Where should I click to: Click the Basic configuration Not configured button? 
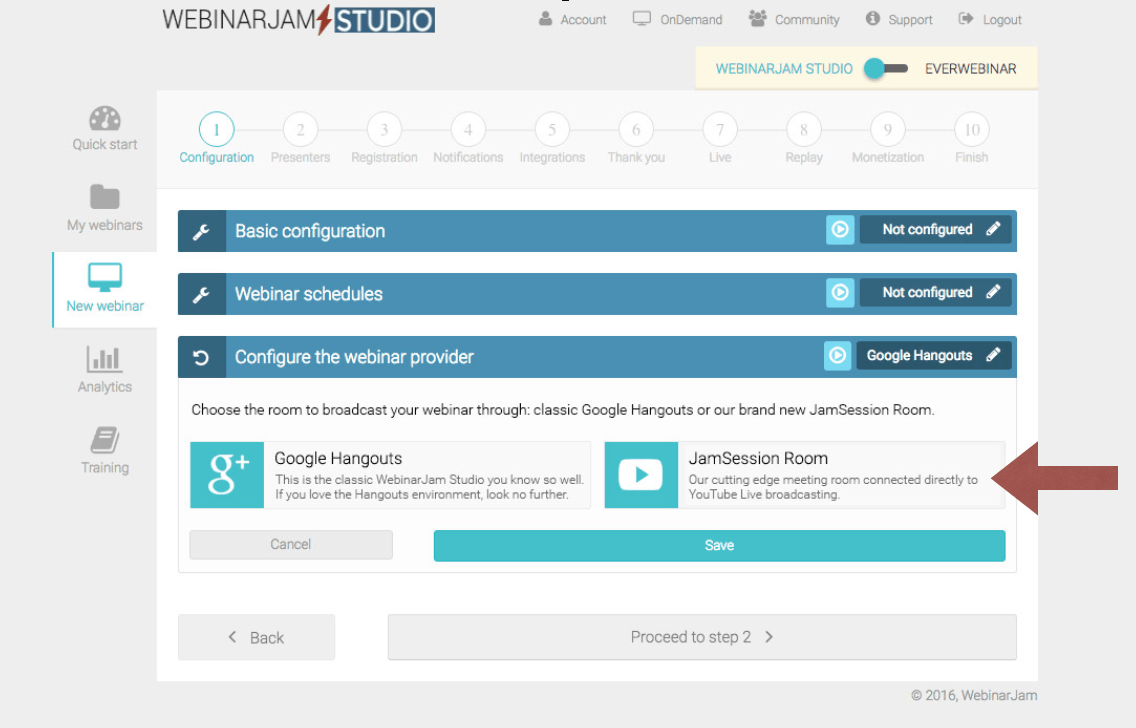click(935, 230)
